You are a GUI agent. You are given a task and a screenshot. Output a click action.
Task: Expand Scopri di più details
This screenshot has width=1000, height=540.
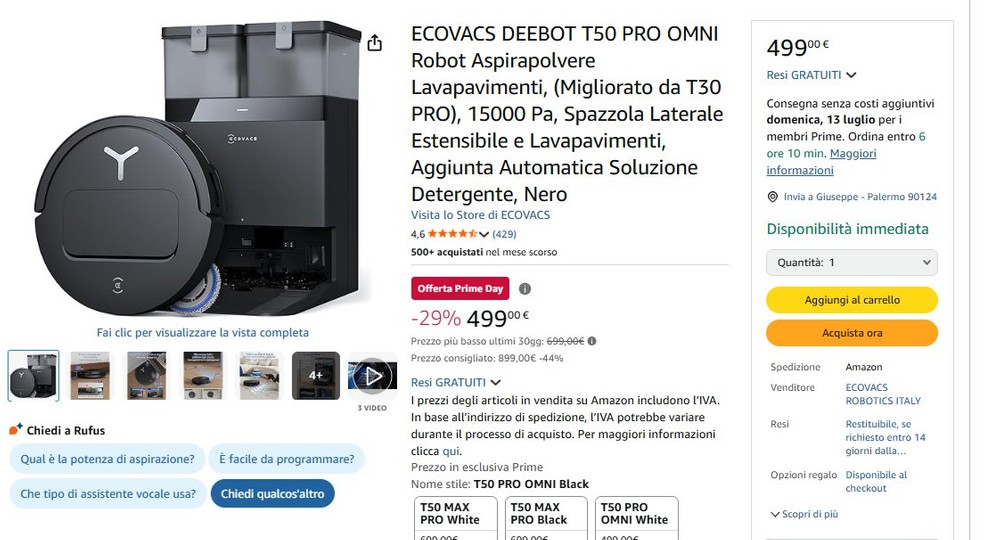pos(804,514)
